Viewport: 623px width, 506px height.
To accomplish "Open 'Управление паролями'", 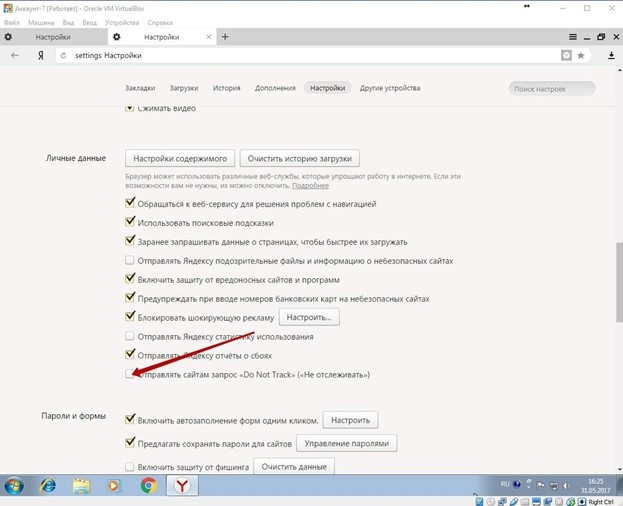I will (x=346, y=443).
